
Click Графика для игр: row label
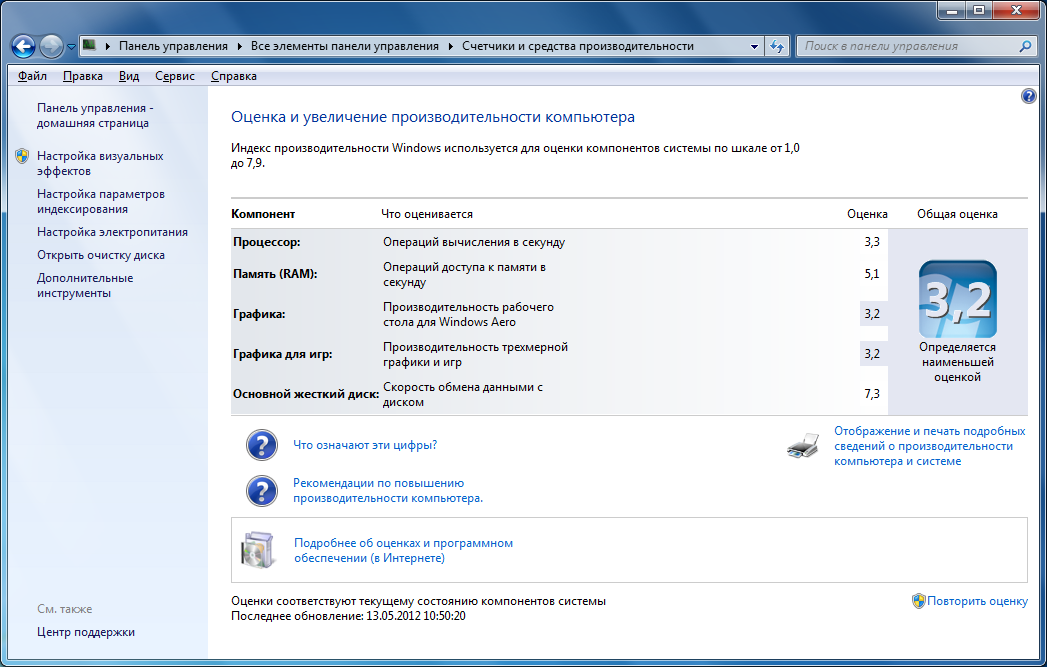tap(282, 354)
